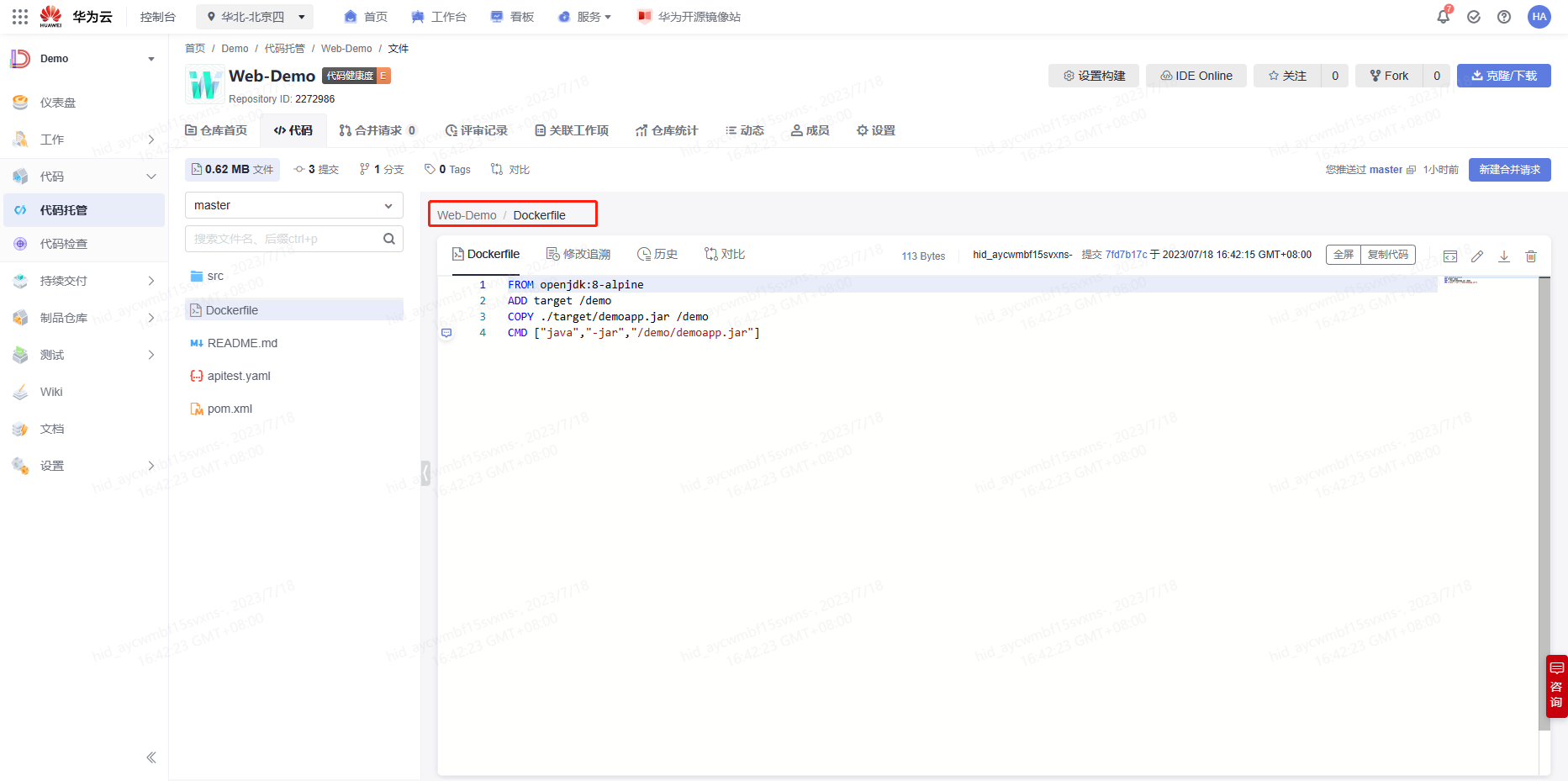Delete the Dockerfile using the trash icon

point(1531,256)
